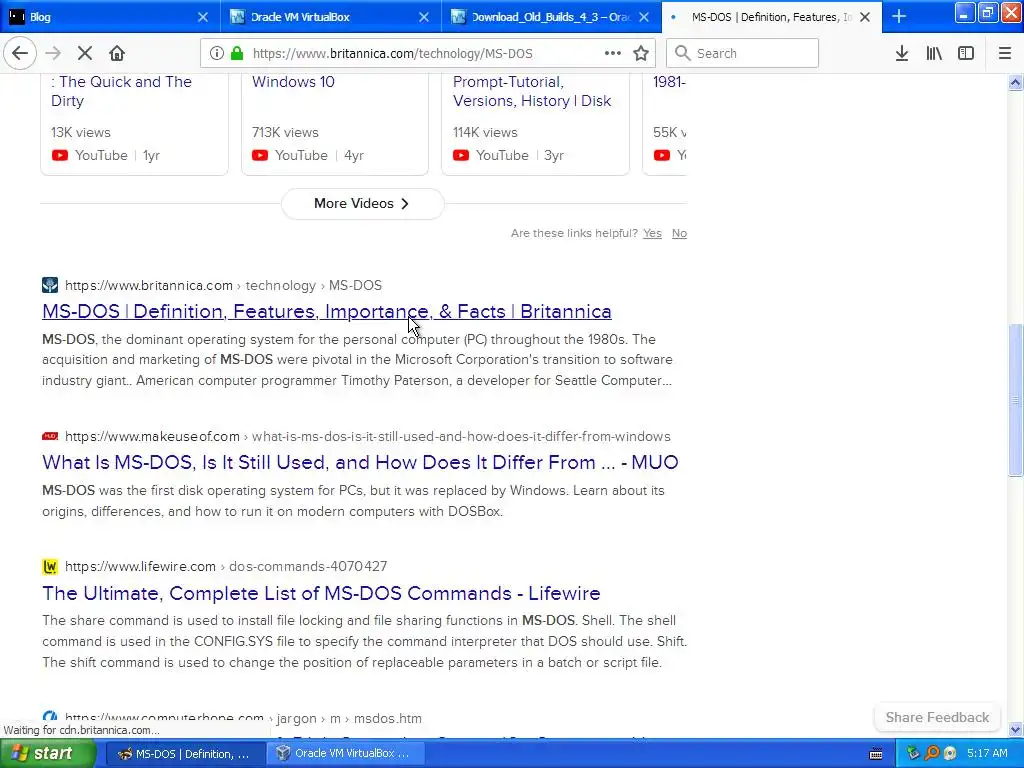Show site information icon in address bar
The image size is (1024, 768).
coord(217,54)
